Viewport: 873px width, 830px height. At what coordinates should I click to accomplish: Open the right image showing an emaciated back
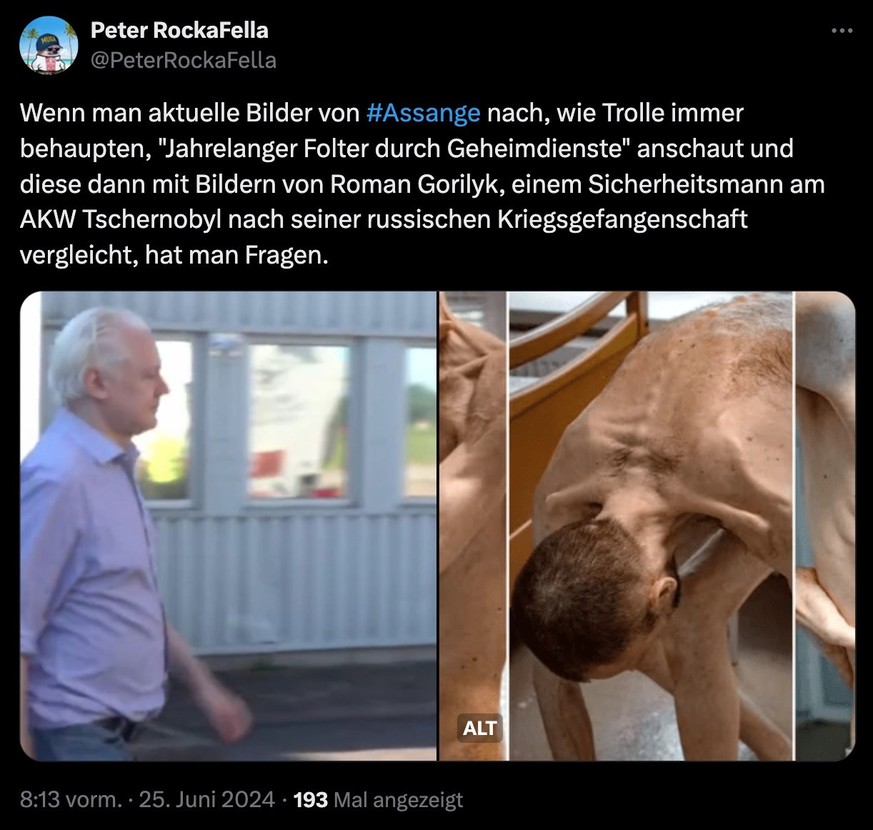(650, 526)
